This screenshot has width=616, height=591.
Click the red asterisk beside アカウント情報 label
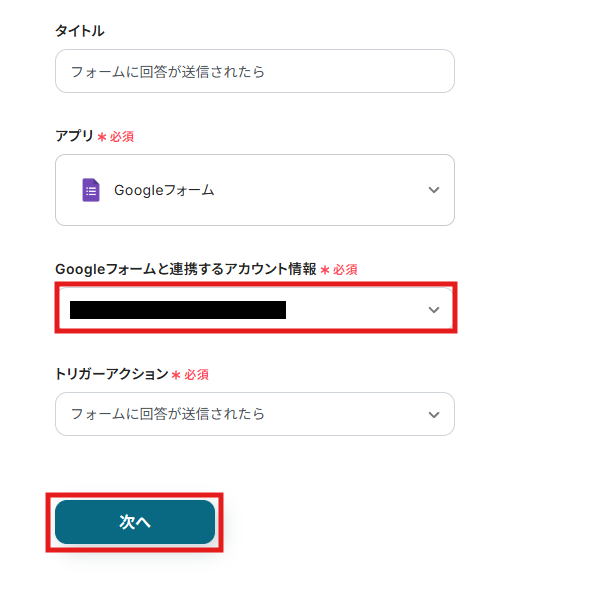pyautogui.click(x=325, y=270)
